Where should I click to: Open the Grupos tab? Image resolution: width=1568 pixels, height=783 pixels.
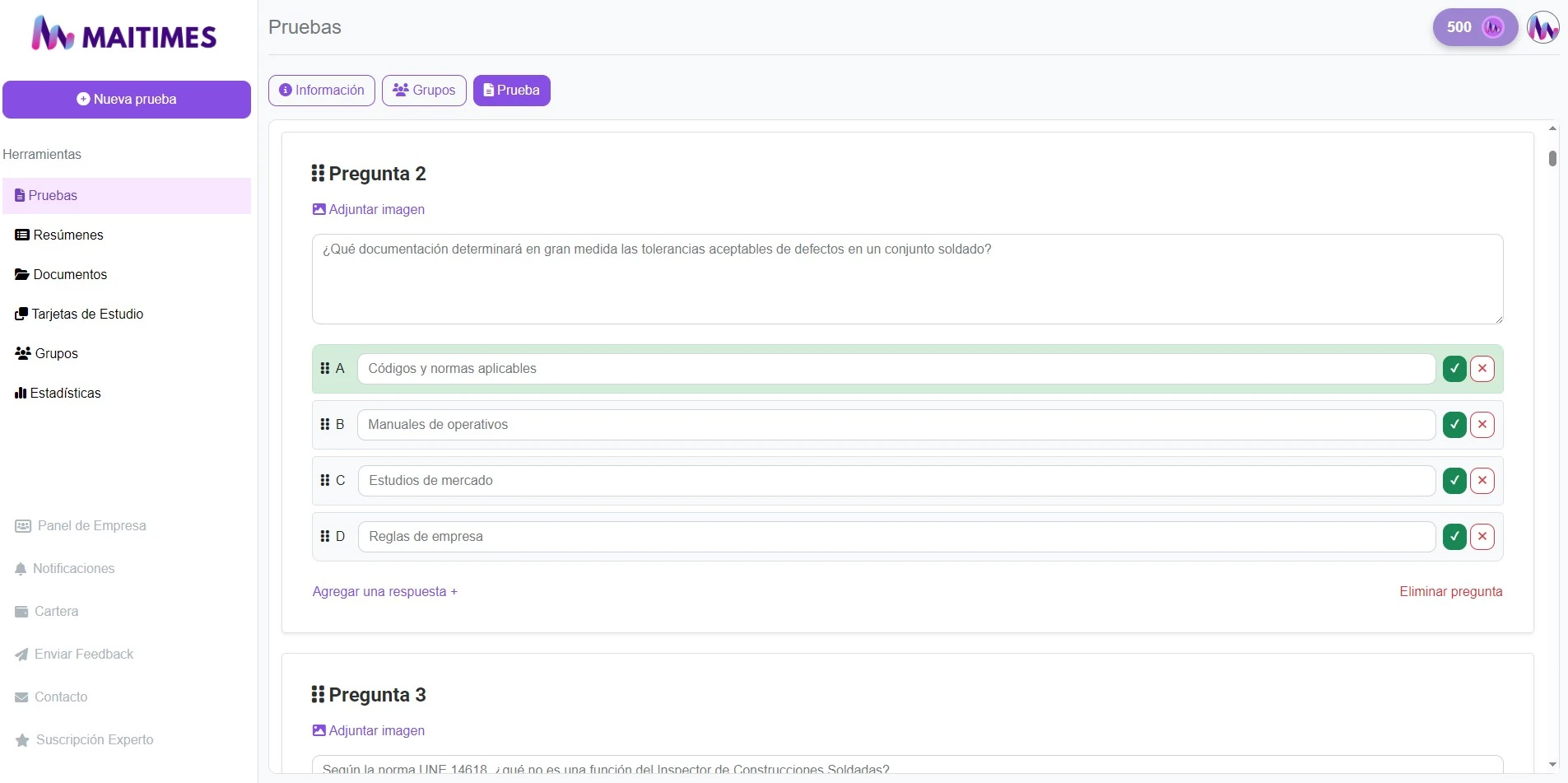(424, 91)
